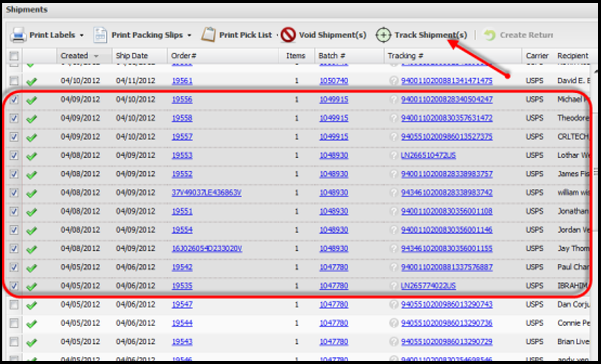Image resolution: width=601 pixels, height=364 pixels.
Task: Open the Print Labels dropdown arrow
Action: [82, 35]
